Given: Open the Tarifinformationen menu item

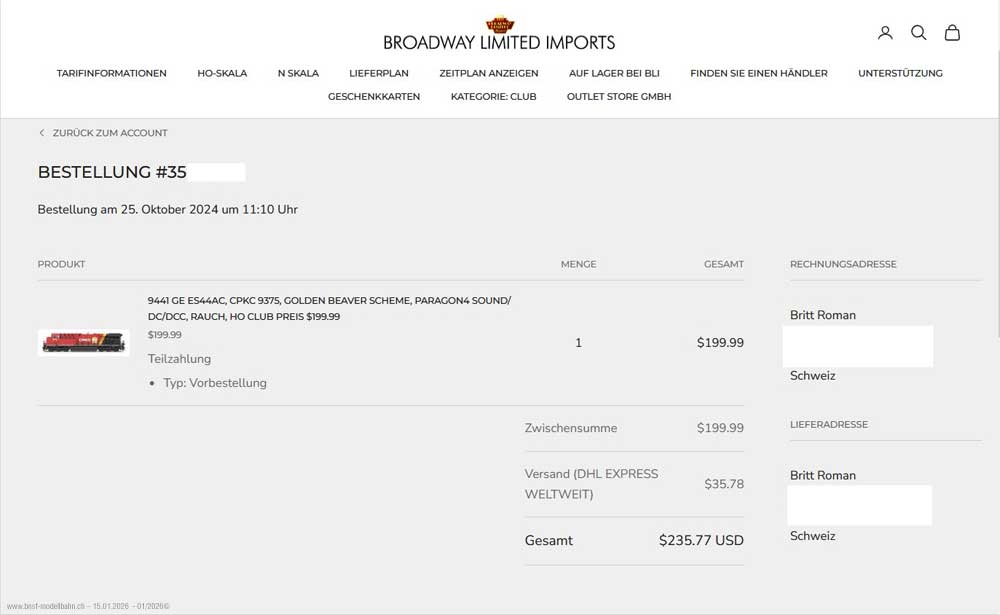Looking at the screenshot, I should 112,73.
